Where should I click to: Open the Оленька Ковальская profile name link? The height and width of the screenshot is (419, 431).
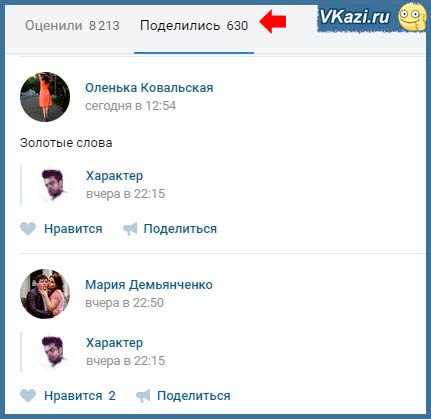(x=149, y=88)
